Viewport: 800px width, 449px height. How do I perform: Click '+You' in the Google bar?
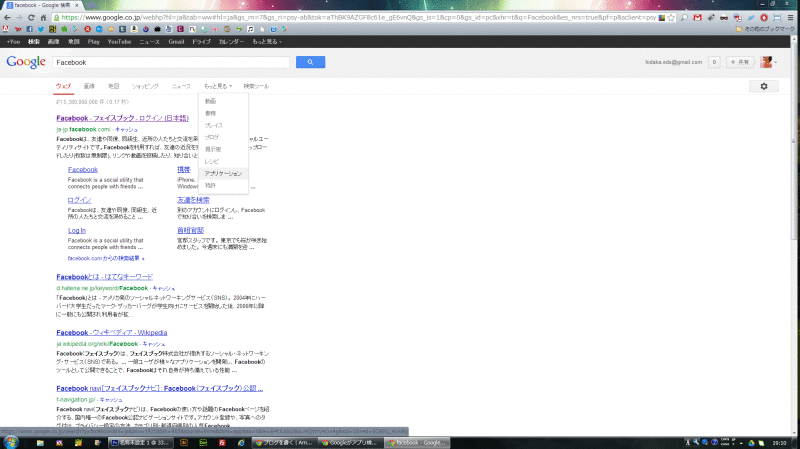point(13,41)
